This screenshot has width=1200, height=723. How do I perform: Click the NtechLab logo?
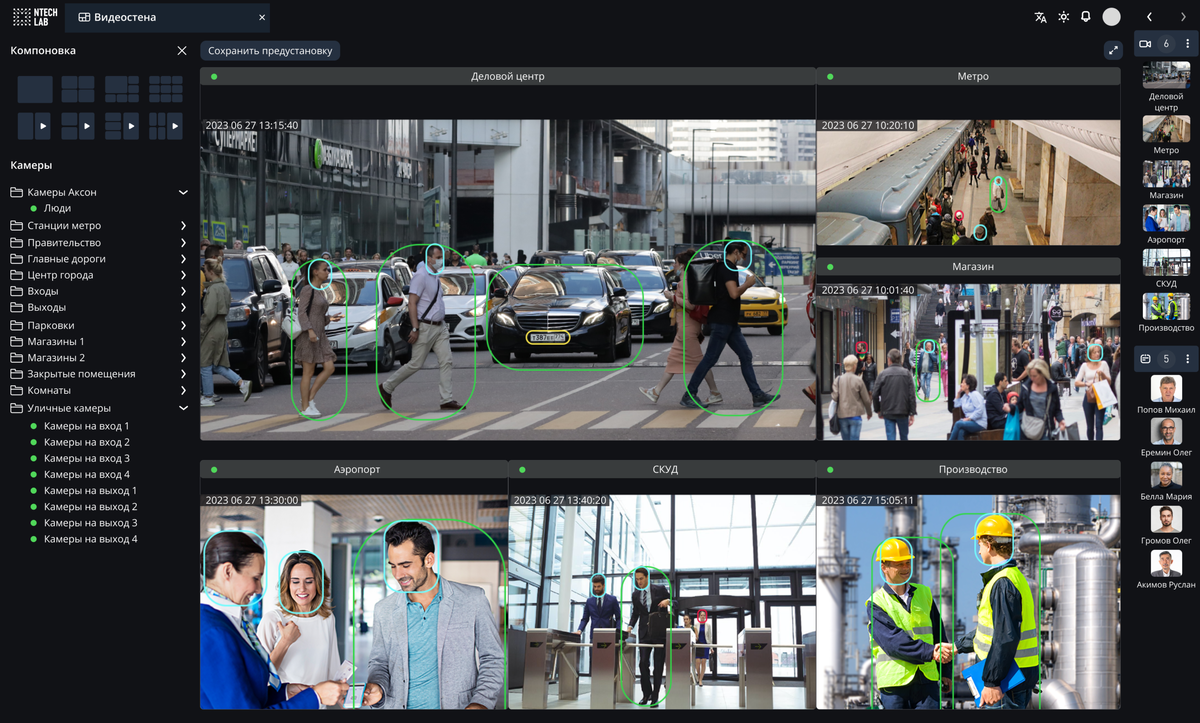(x=35, y=17)
